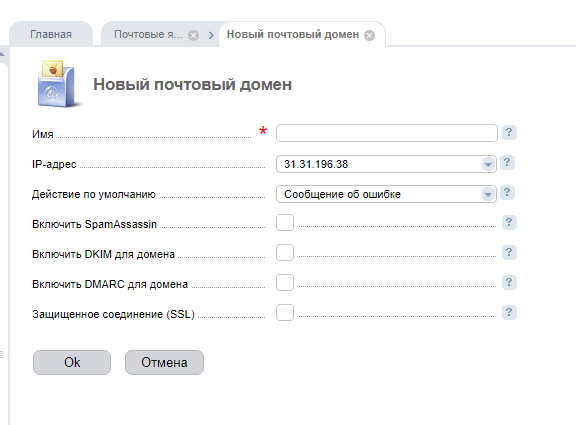Show help for Действие по умолчанию
The height and width of the screenshot is (425, 576).
click(507, 192)
